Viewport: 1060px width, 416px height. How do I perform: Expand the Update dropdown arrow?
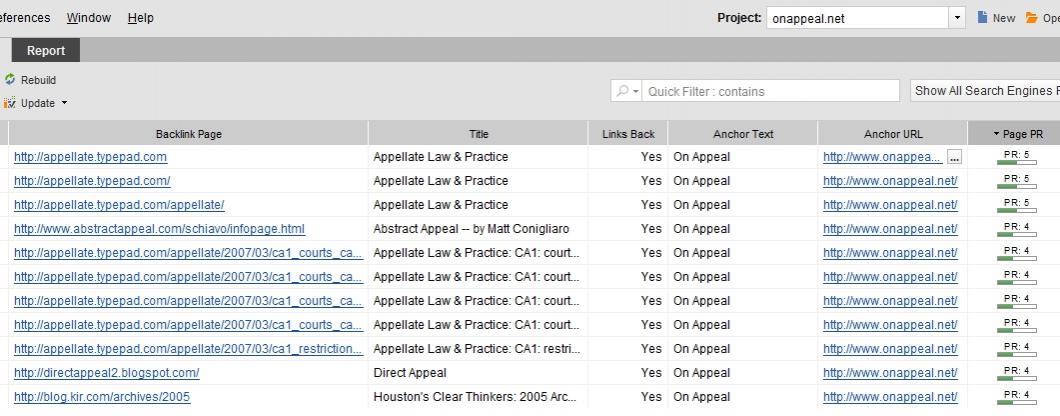point(64,103)
